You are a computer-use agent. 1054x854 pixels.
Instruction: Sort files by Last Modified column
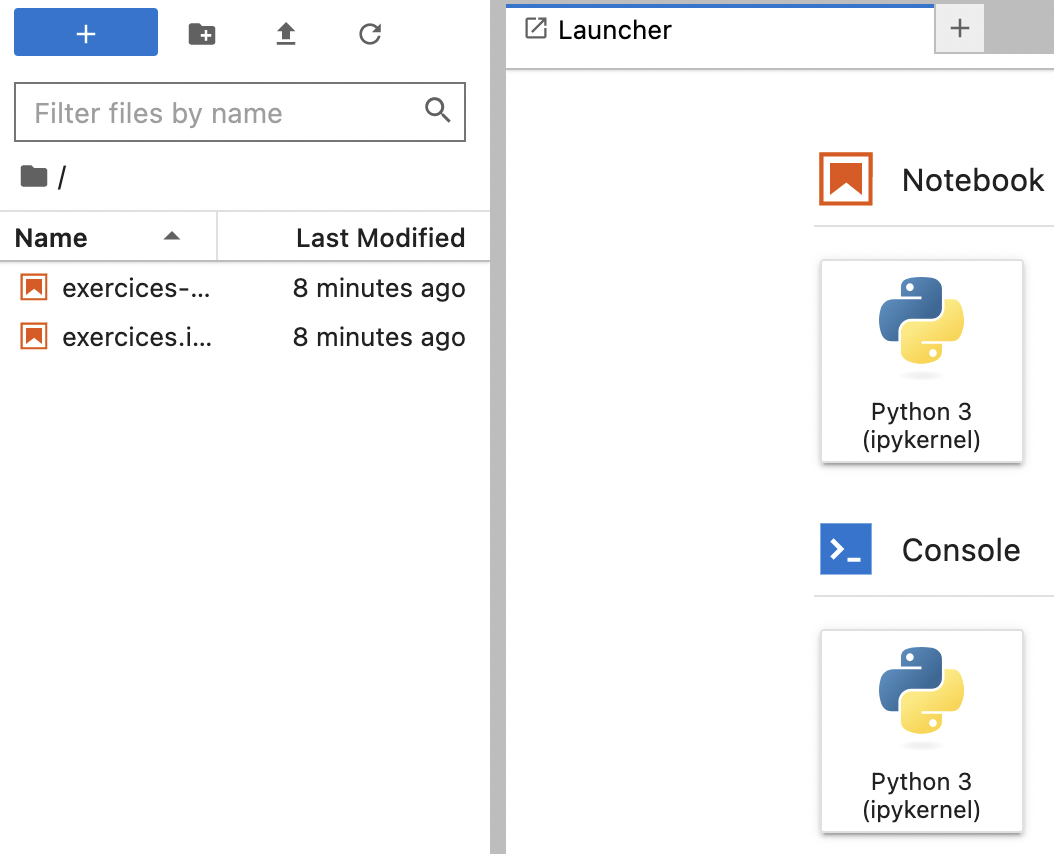380,238
